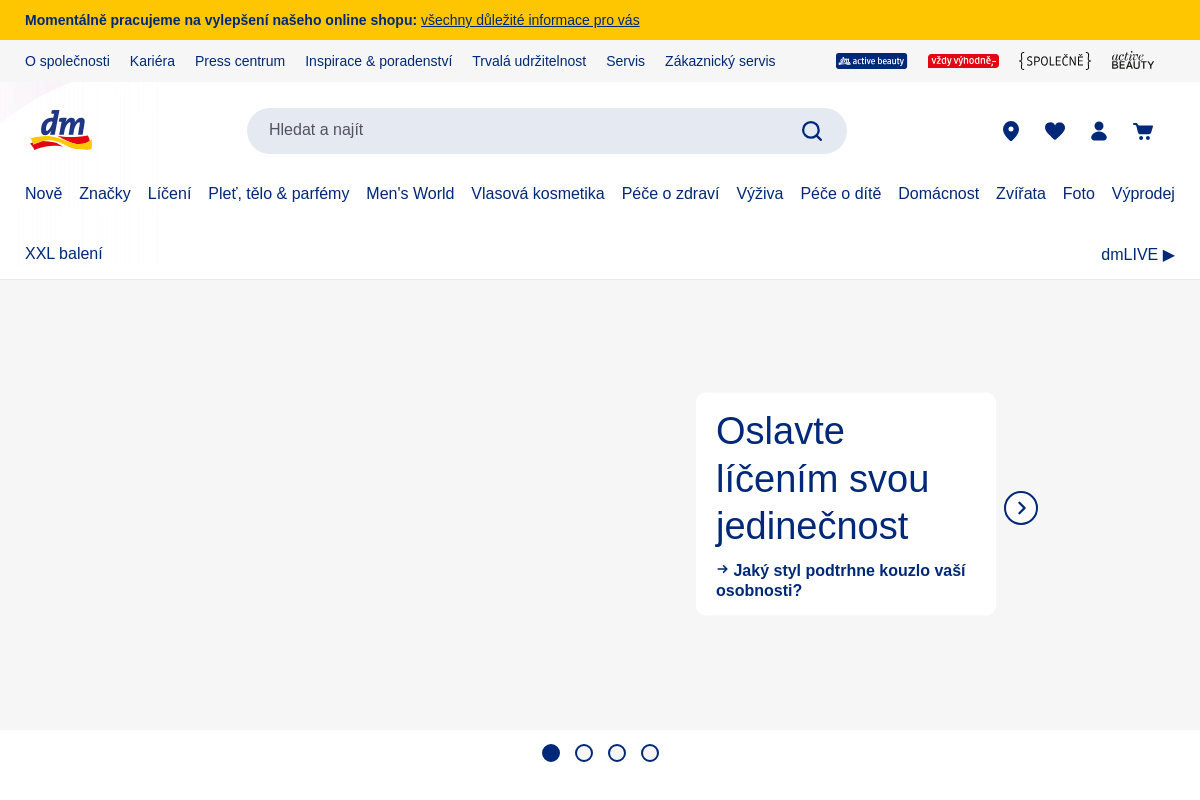Advance carousel with the next arrow

pos(1021,508)
